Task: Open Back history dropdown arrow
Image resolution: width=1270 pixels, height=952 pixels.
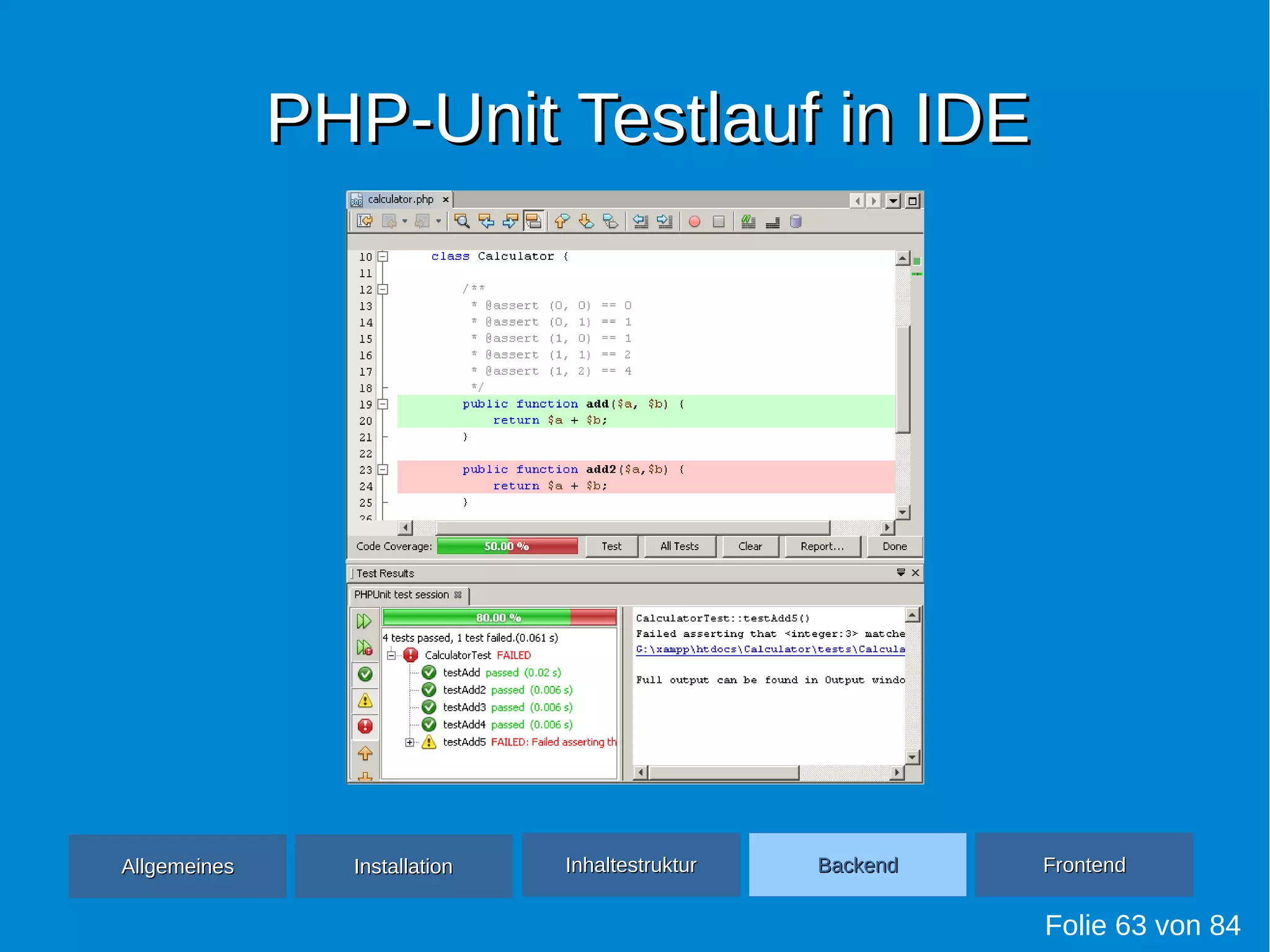Action: point(405,221)
